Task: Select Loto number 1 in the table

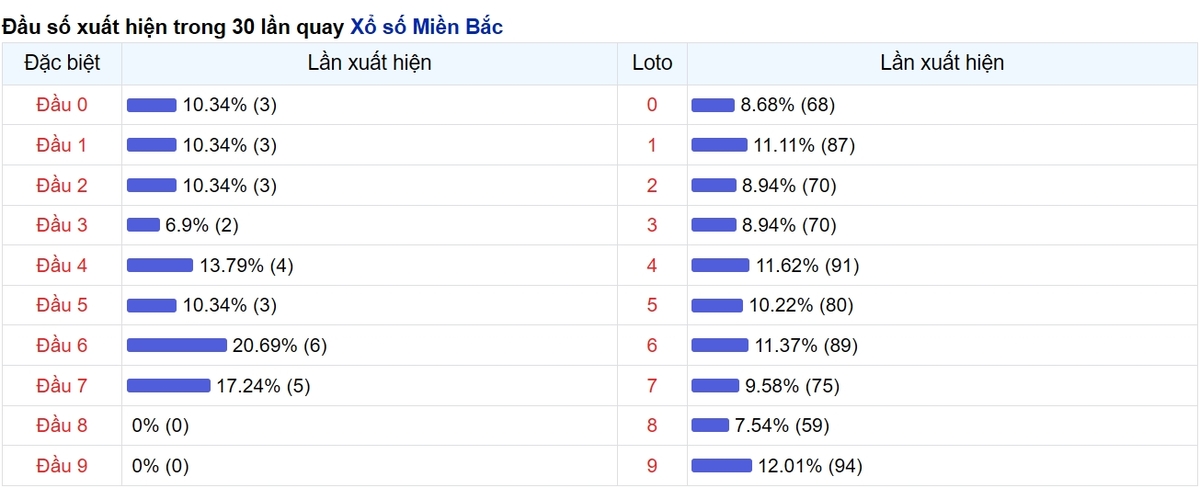Action: pyautogui.click(x=652, y=145)
